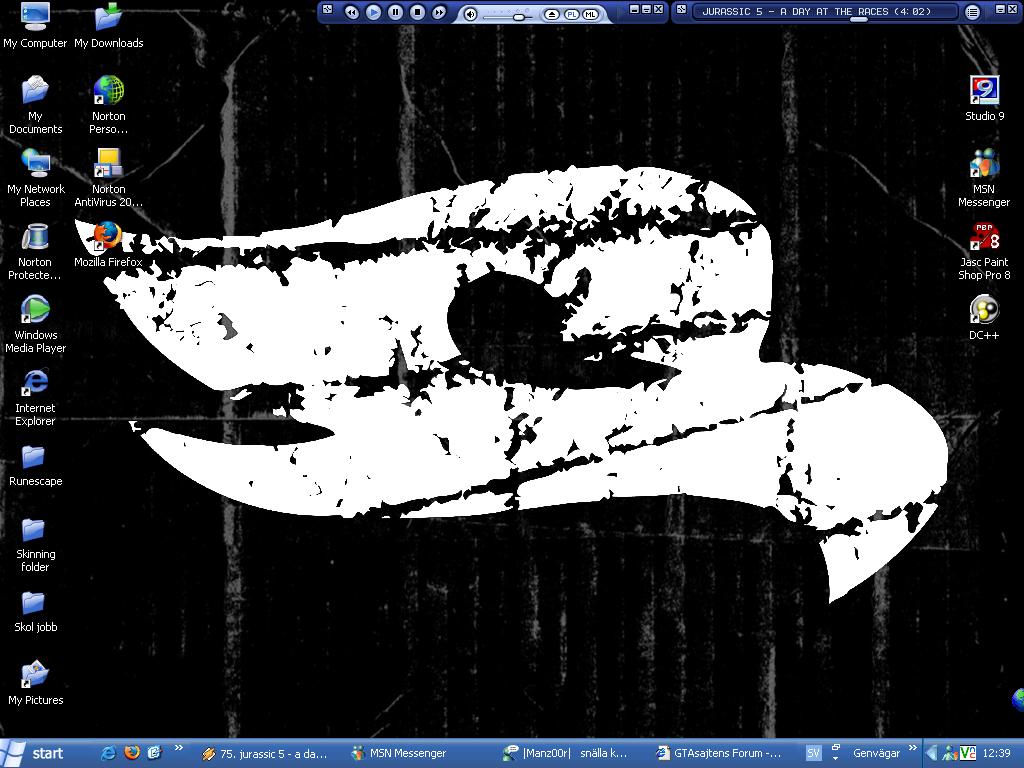Click Internet Explorer in the Quick Launch bar

108,753
